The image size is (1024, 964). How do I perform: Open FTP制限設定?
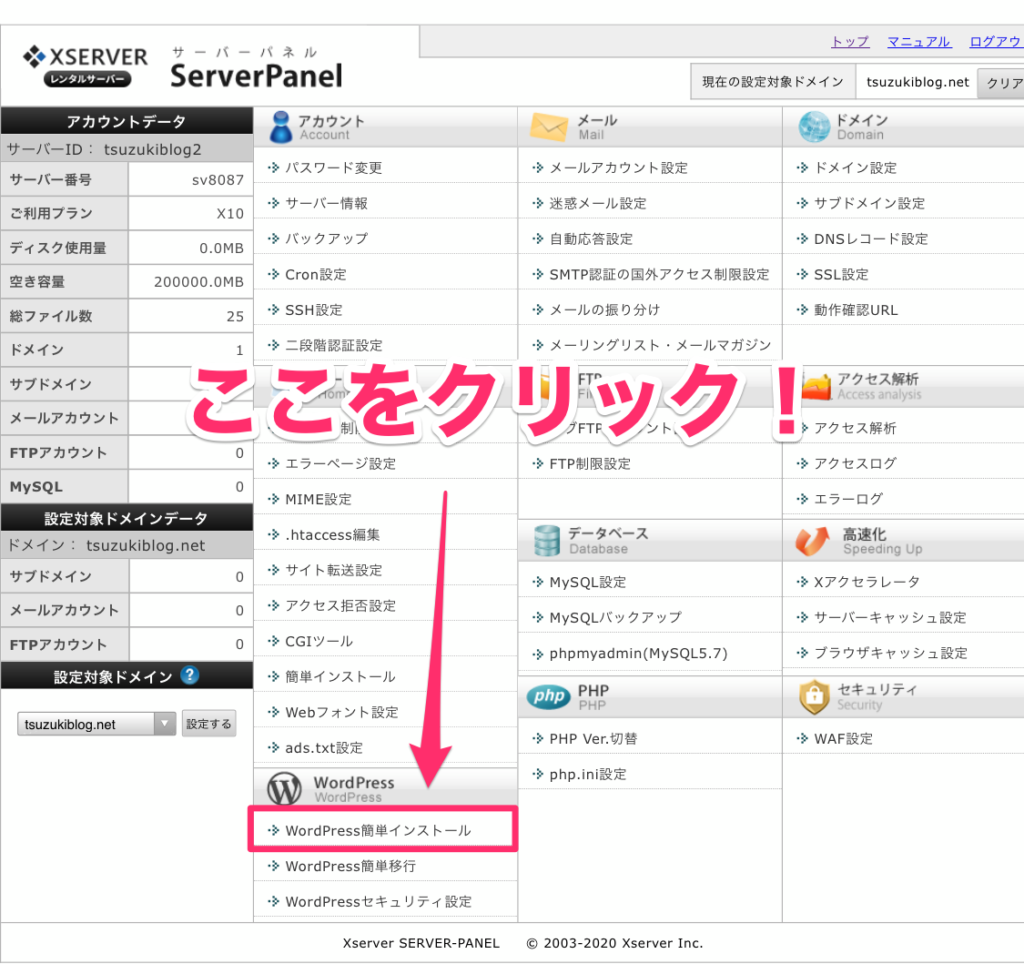(x=590, y=464)
